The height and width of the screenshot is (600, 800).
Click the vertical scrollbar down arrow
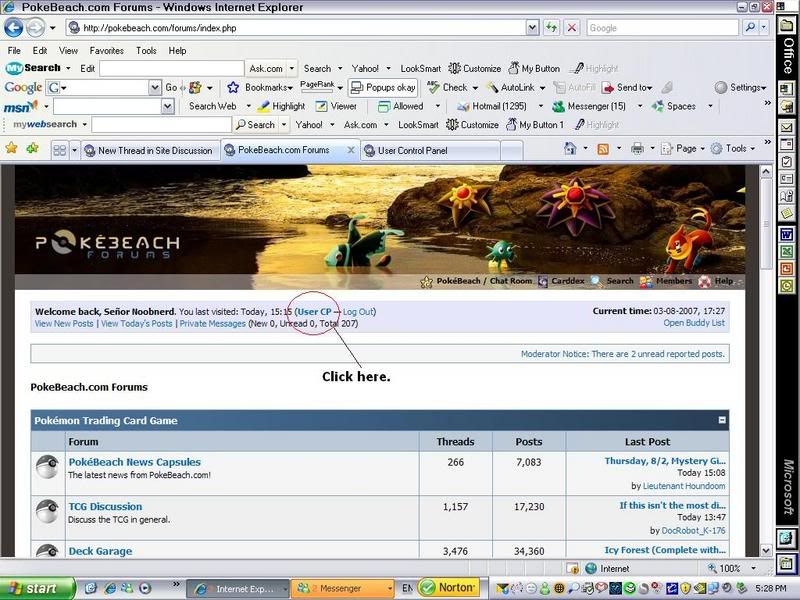[766, 550]
